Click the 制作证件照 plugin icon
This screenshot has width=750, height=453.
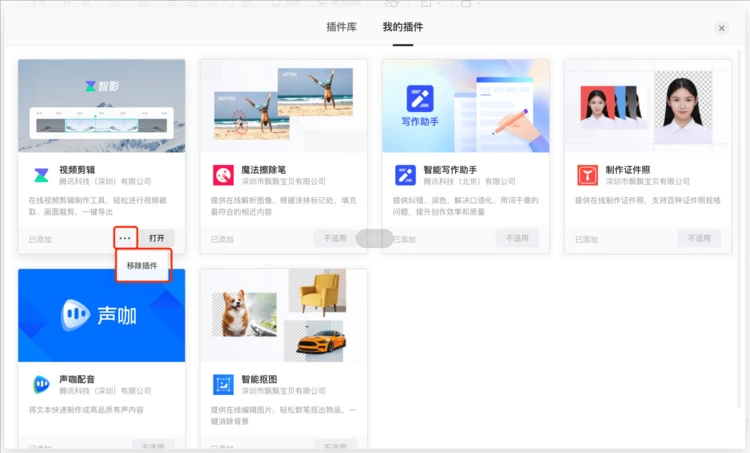587,175
